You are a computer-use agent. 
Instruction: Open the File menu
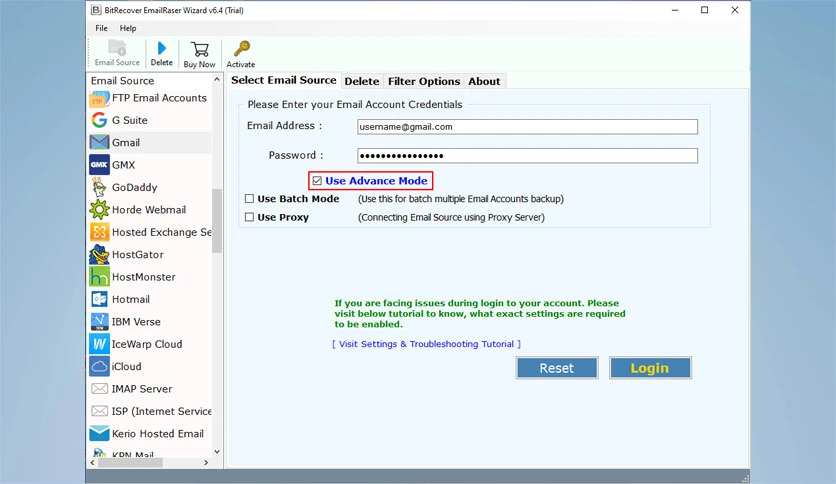[x=101, y=28]
